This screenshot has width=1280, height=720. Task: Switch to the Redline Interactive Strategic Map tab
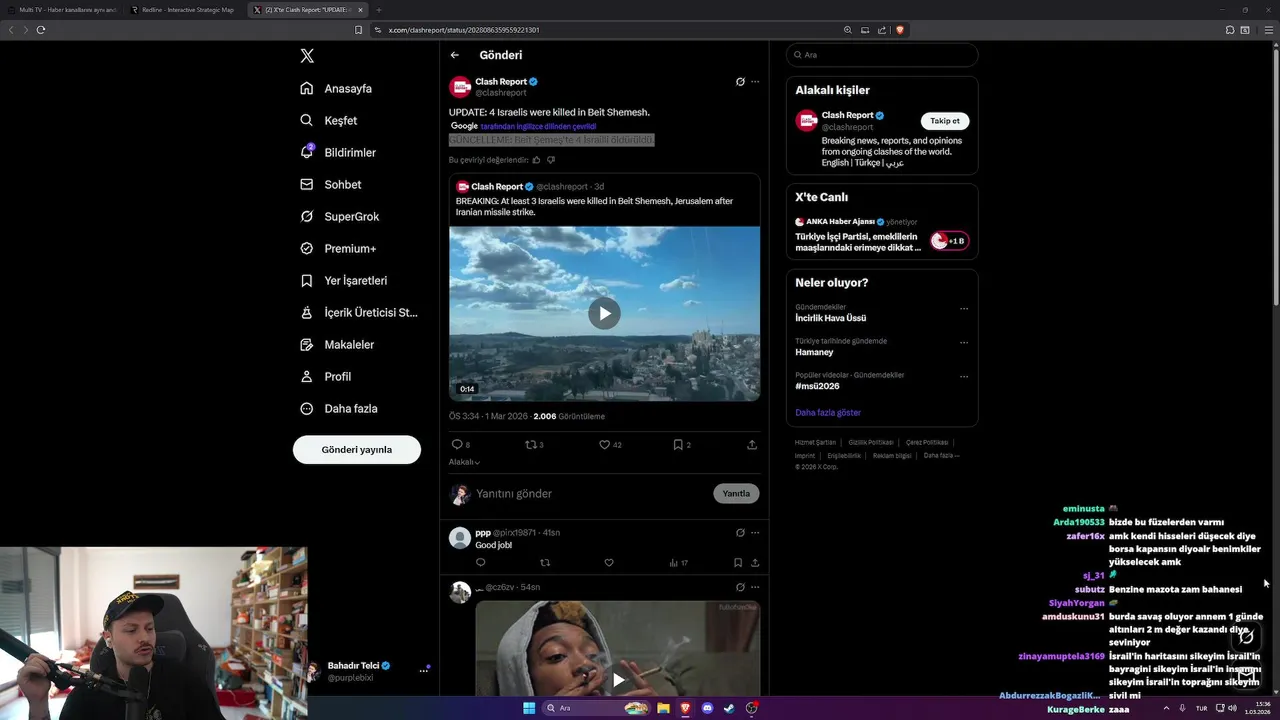pyautogui.click(x=186, y=10)
